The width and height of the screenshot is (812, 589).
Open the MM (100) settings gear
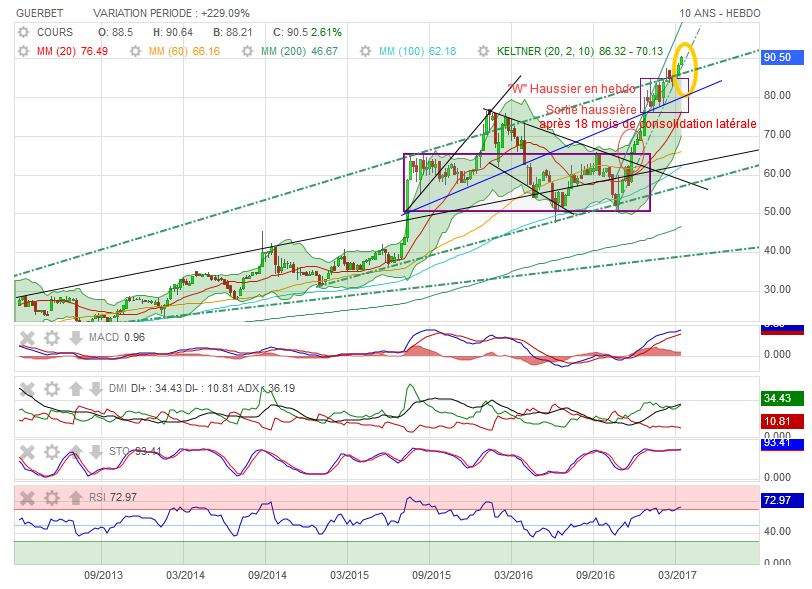[x=366, y=51]
